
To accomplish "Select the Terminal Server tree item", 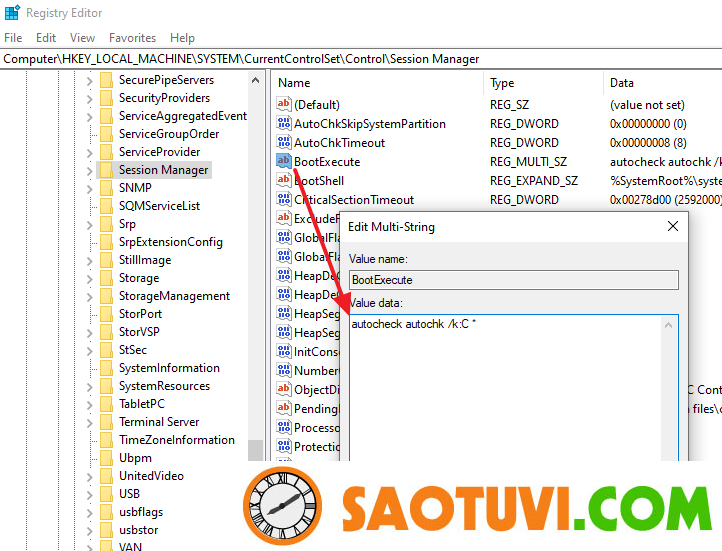I will [x=159, y=422].
